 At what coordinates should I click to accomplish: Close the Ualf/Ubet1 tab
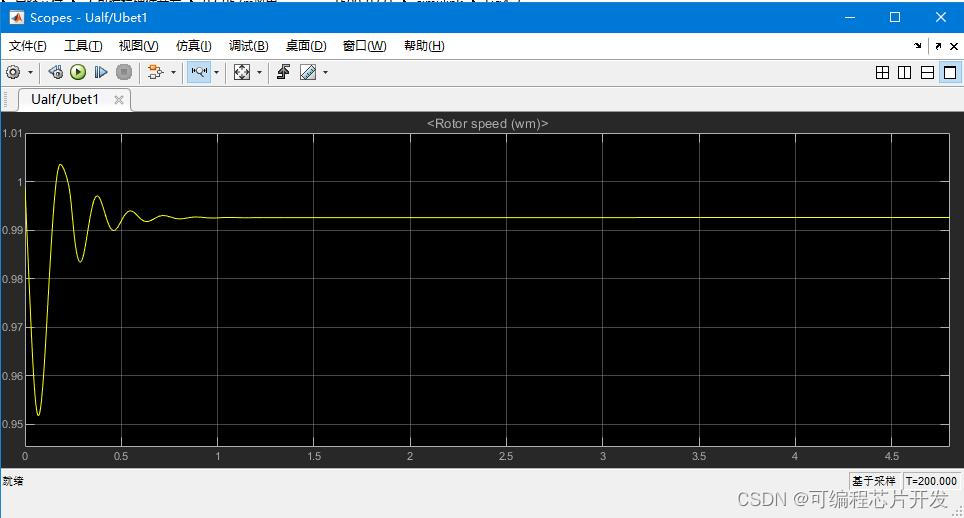coord(119,100)
